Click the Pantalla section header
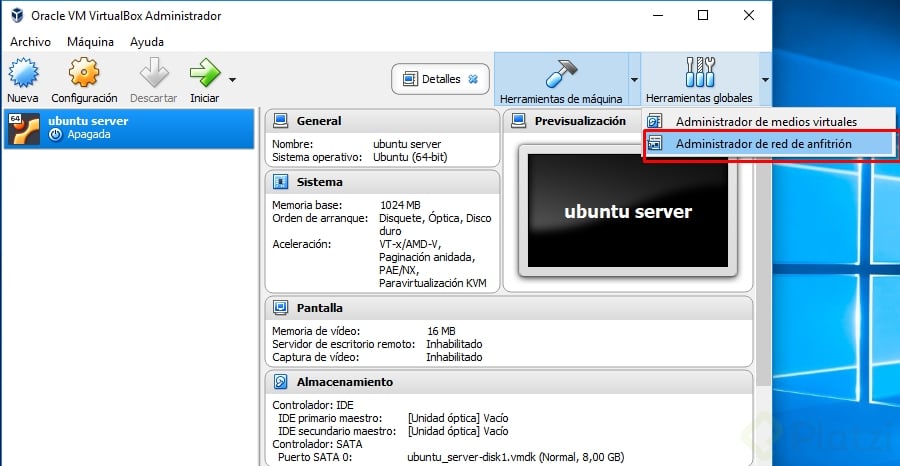Image resolution: width=900 pixels, height=466 pixels. click(x=509, y=308)
